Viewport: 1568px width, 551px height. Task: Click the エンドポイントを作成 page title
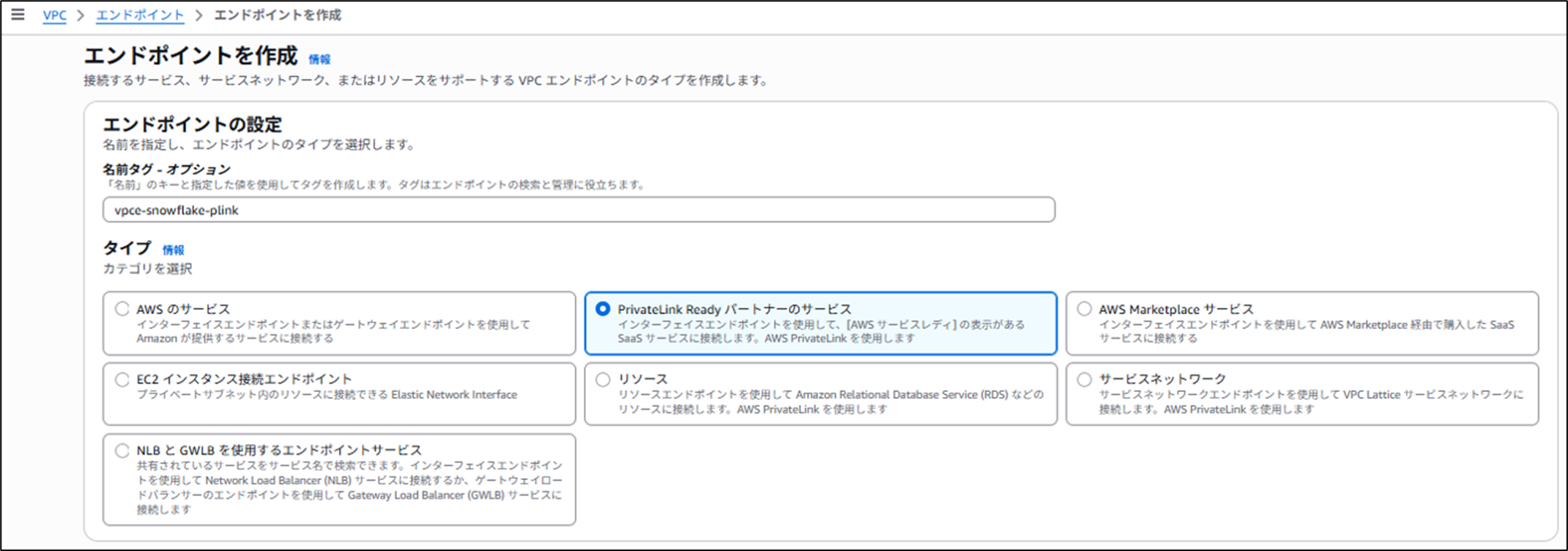[x=190, y=56]
